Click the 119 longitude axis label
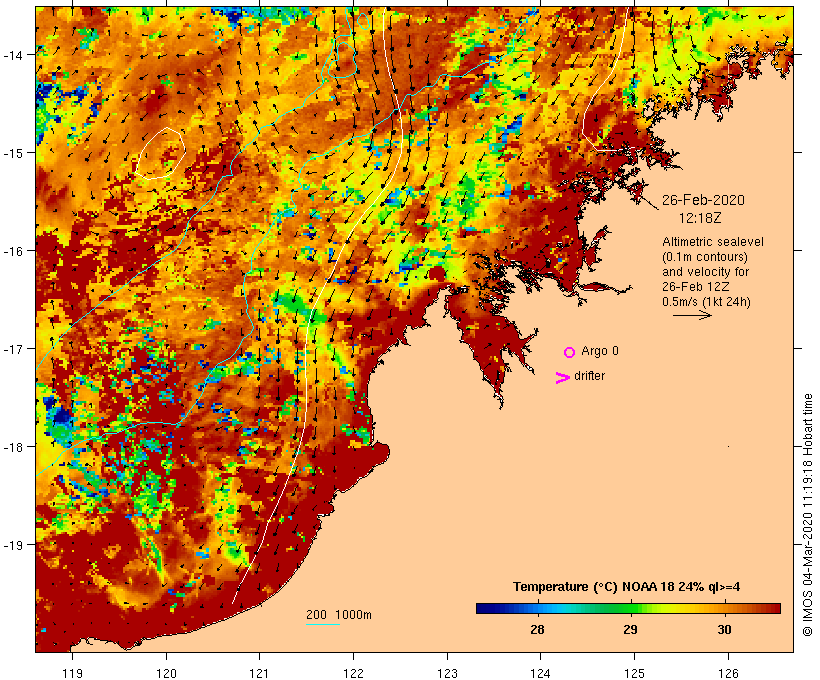The width and height of the screenshot is (820, 680). click(72, 673)
